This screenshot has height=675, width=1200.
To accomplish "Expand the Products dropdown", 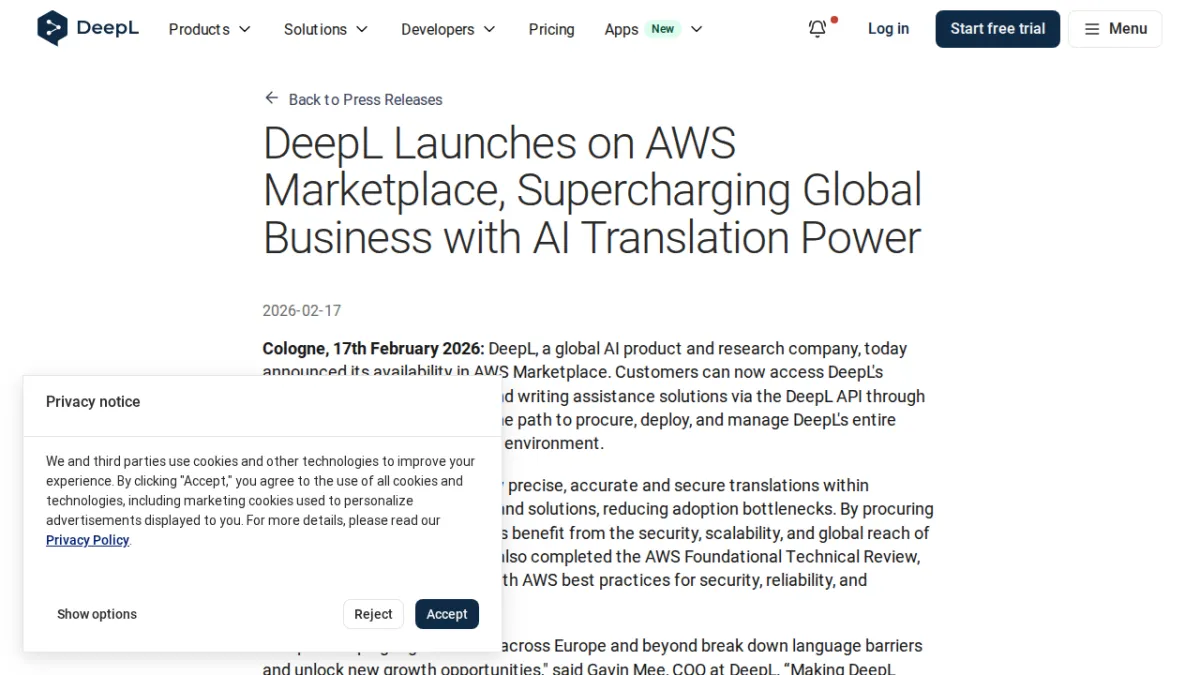I will [210, 29].
